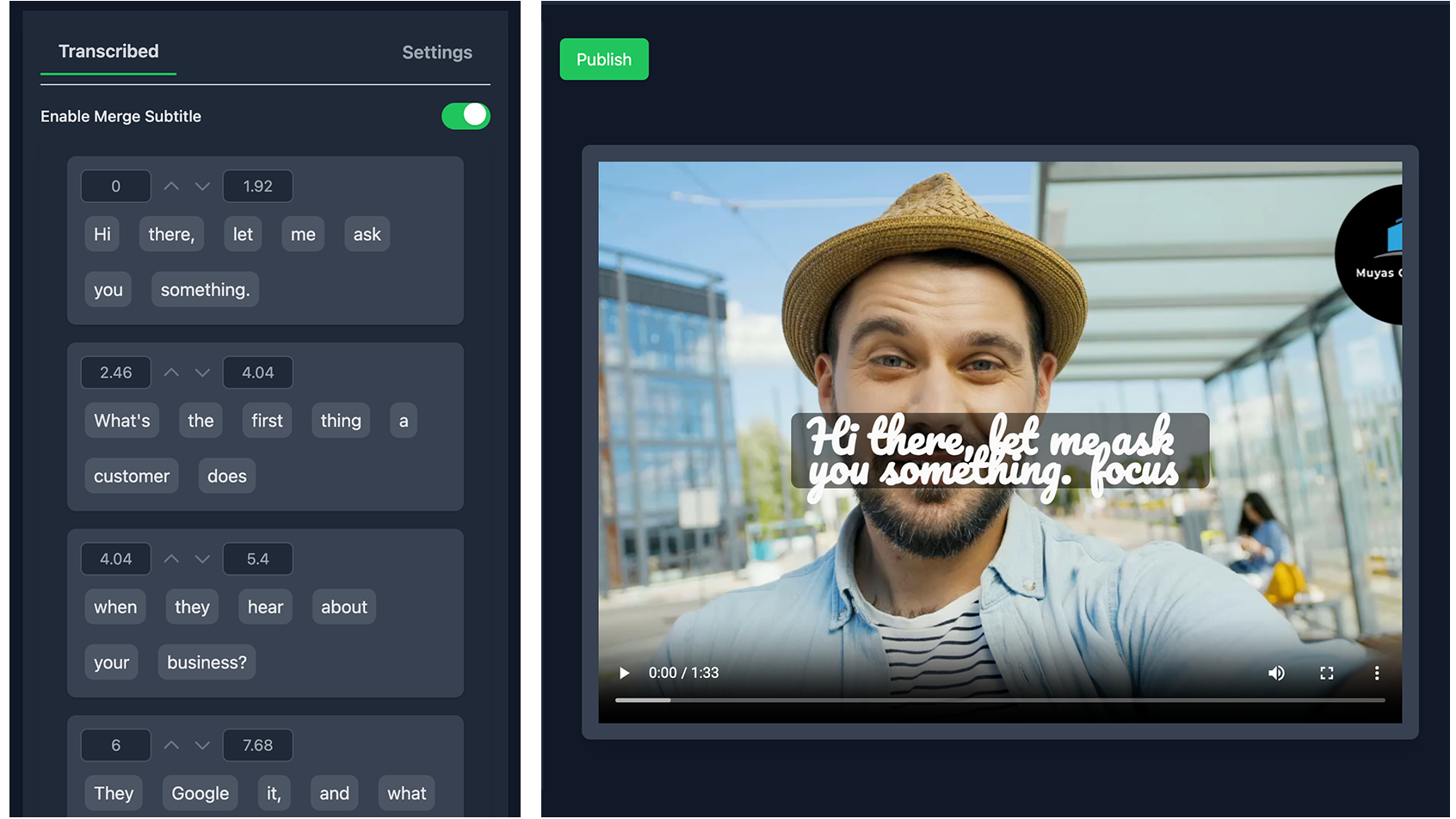This screenshot has width=1456, height=819.
Task: Select the word chip 'what'
Action: click(407, 793)
